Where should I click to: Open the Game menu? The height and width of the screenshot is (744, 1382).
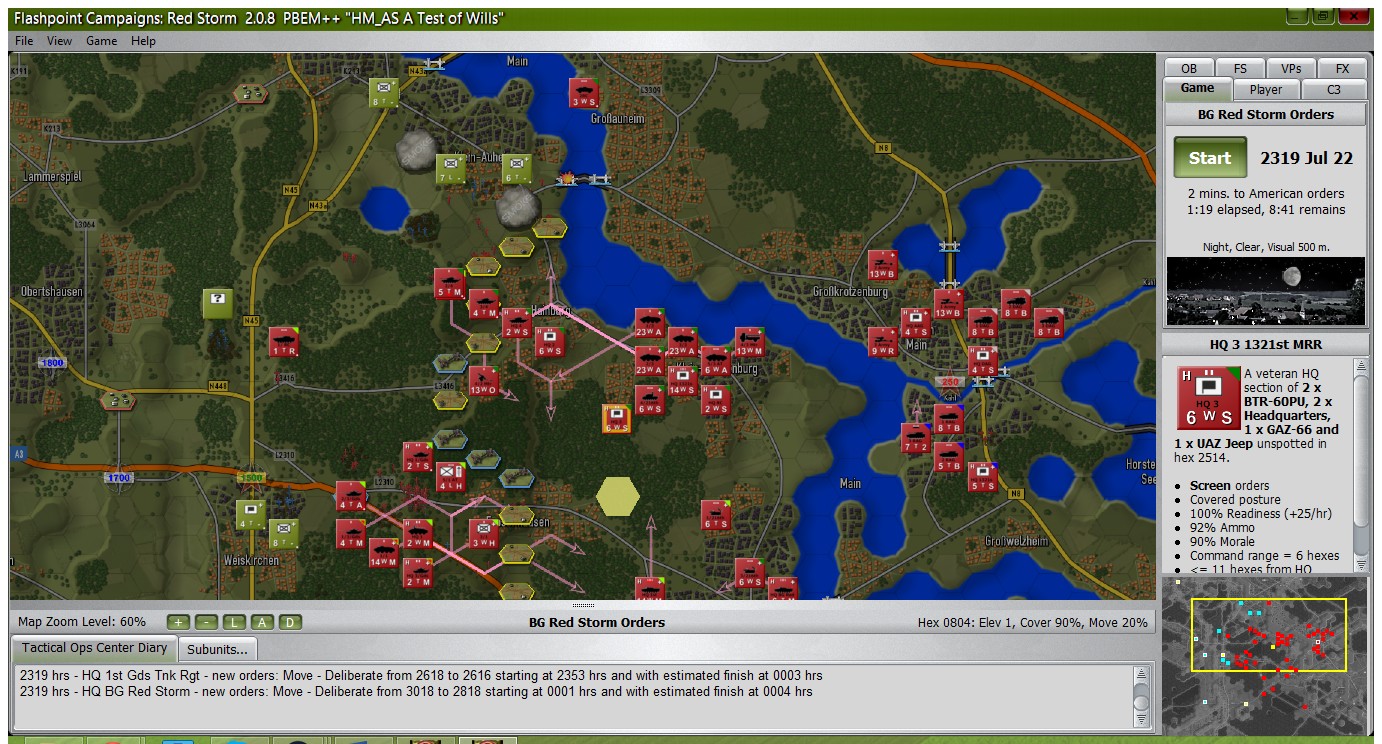click(x=101, y=41)
